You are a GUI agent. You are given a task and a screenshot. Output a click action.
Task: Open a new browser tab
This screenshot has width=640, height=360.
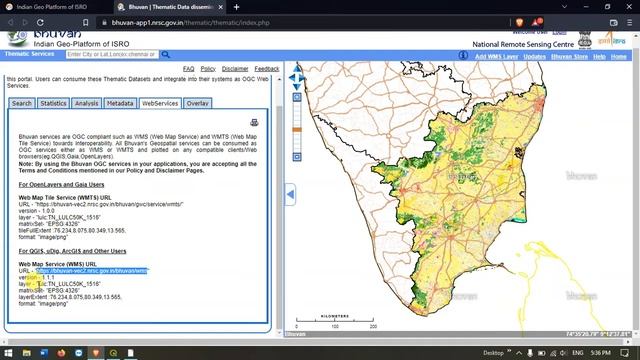pyautogui.click(x=236, y=7)
